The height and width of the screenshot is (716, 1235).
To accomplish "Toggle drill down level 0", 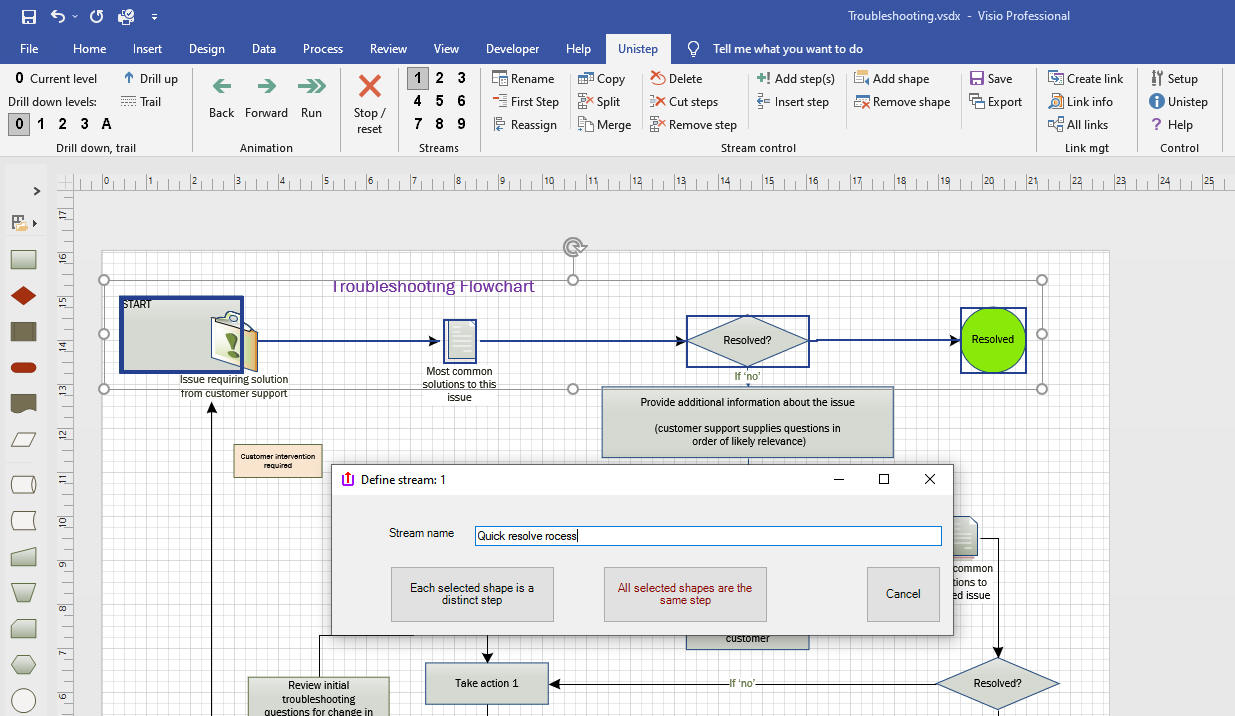I will click(x=18, y=124).
